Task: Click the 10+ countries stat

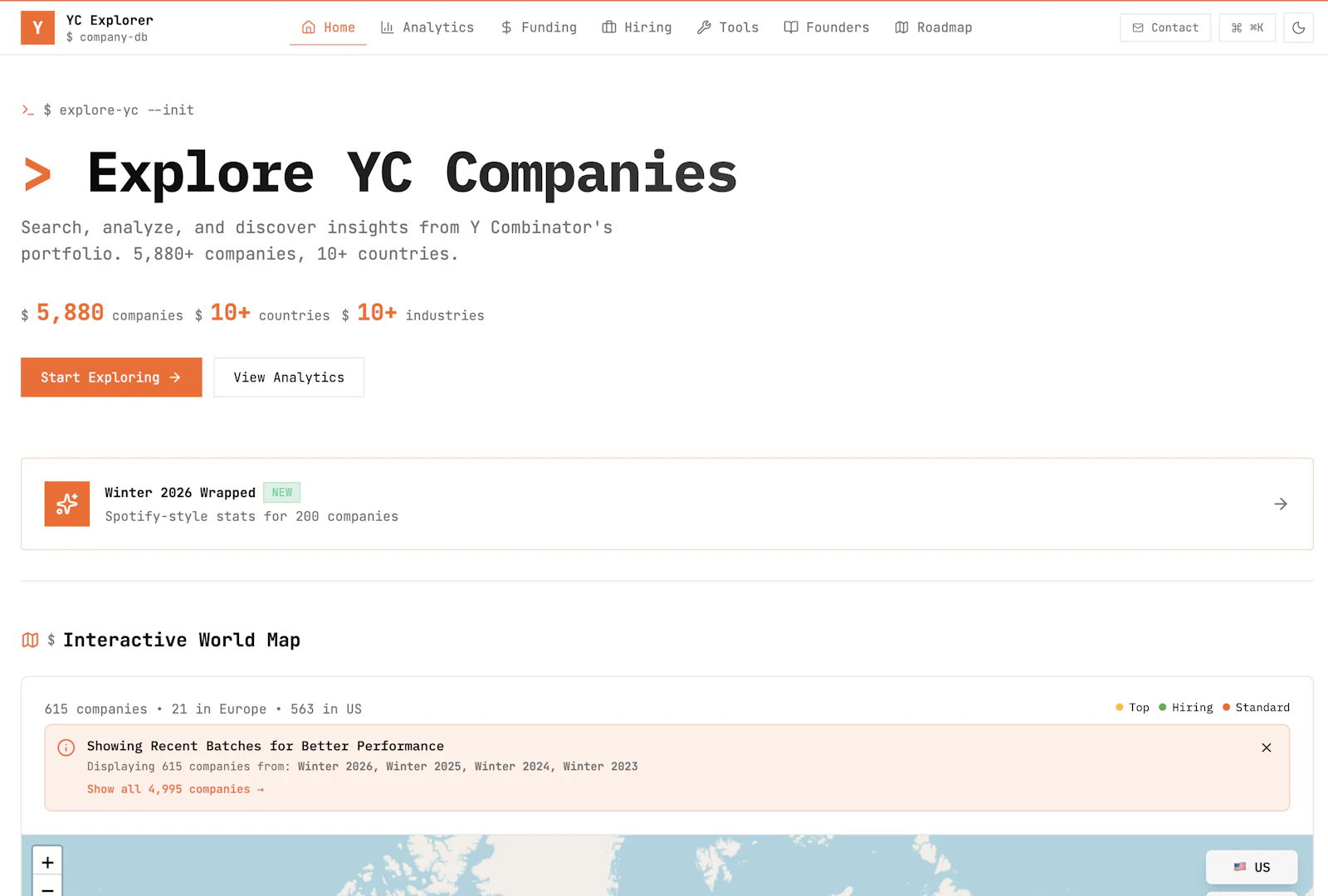Action: [262, 313]
